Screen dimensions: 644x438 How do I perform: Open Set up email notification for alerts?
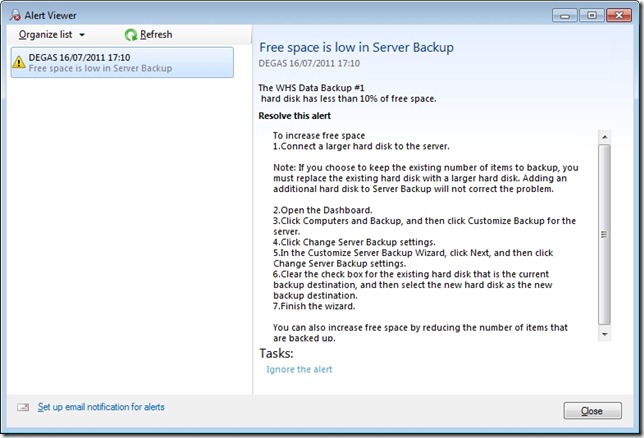coord(101,407)
